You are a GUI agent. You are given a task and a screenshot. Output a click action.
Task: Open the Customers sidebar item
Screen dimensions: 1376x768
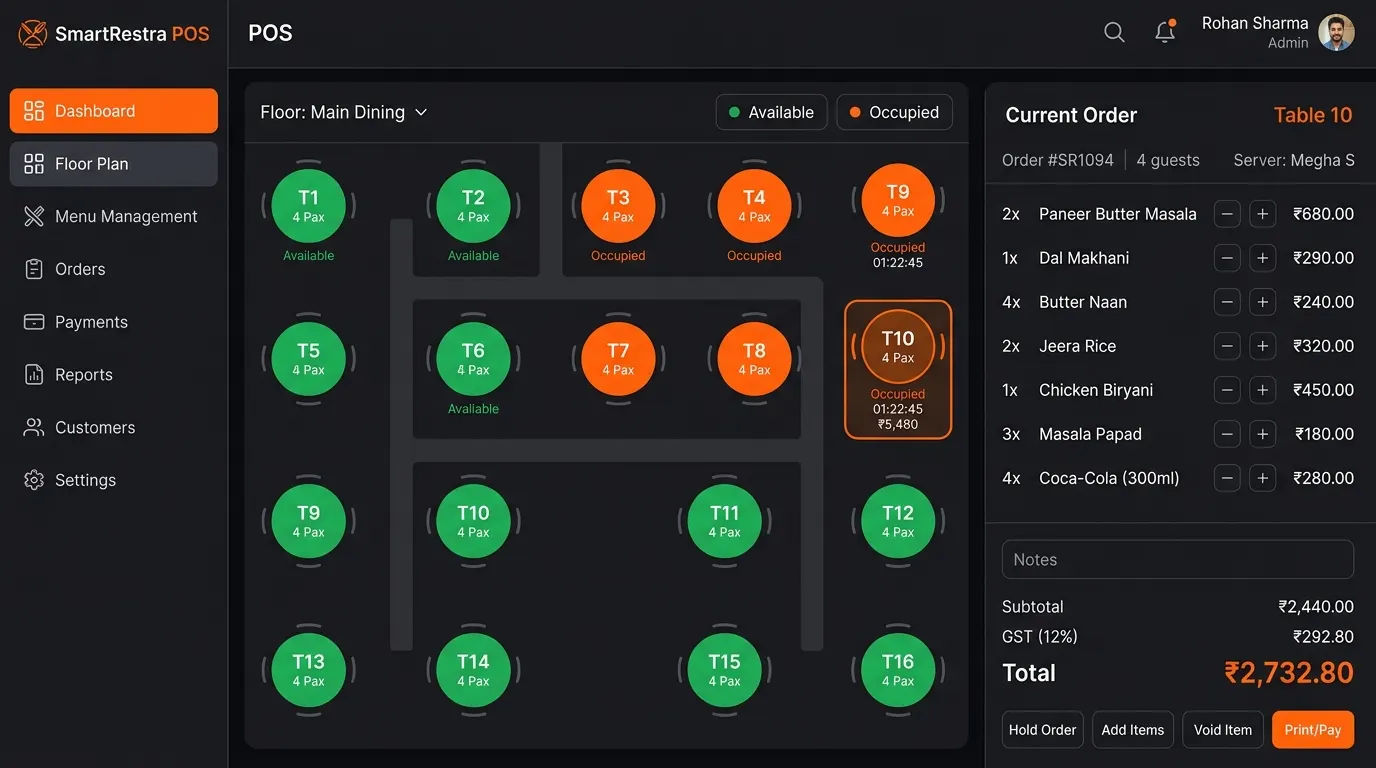tap(114, 427)
